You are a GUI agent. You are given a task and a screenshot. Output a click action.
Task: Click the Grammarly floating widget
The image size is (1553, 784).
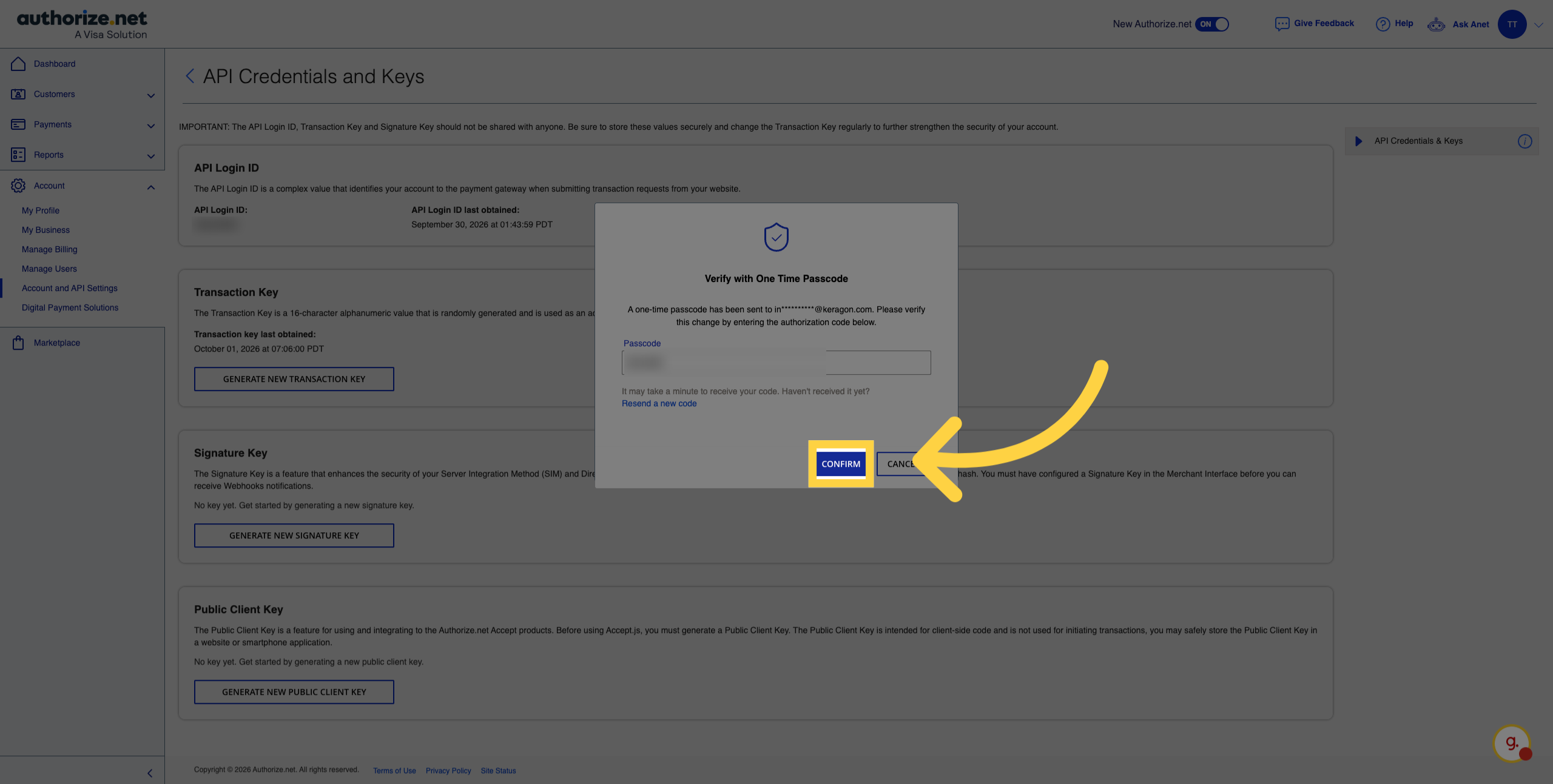coord(1512,743)
